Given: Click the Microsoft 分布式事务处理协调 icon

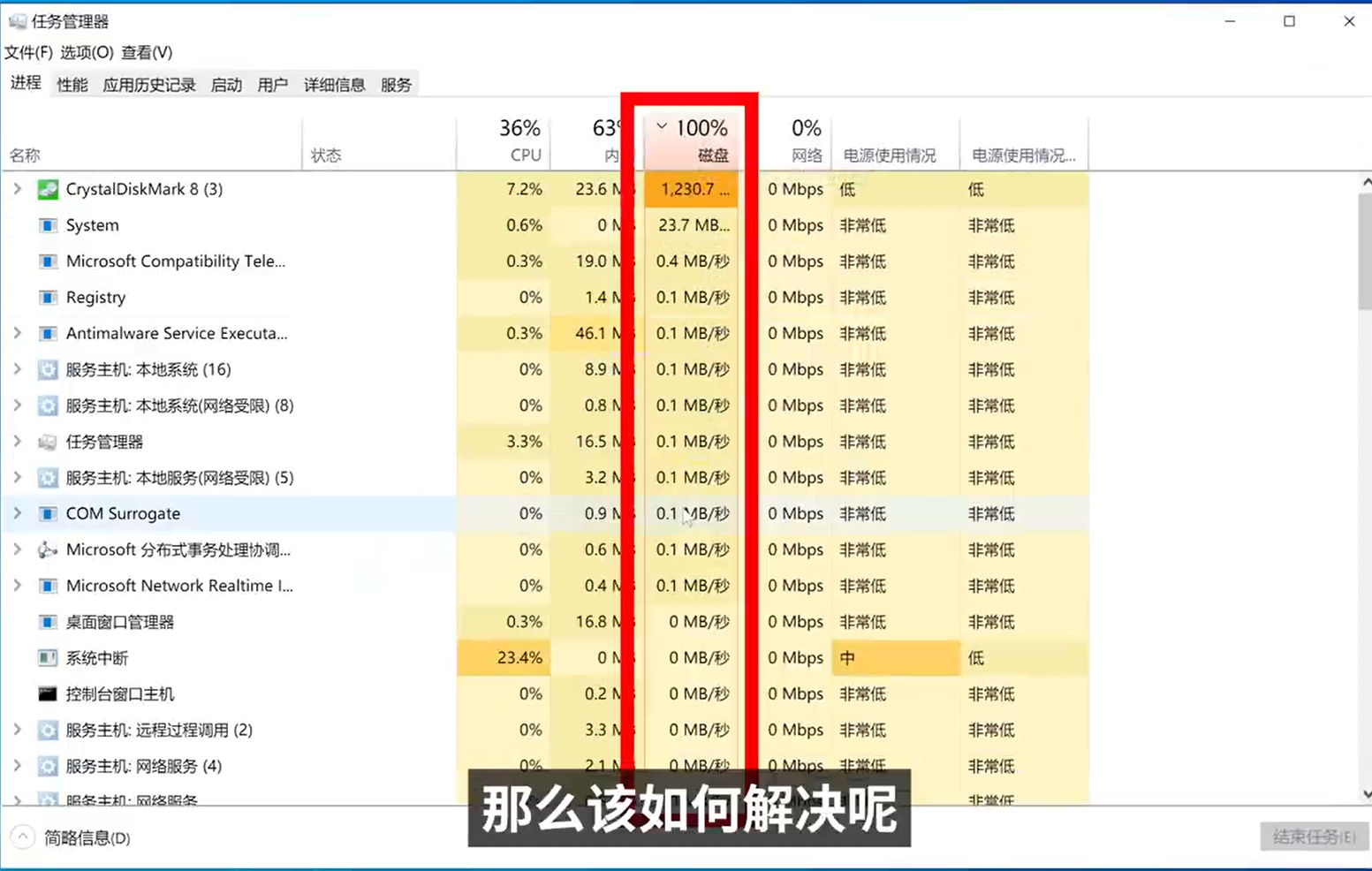Looking at the screenshot, I should point(48,549).
